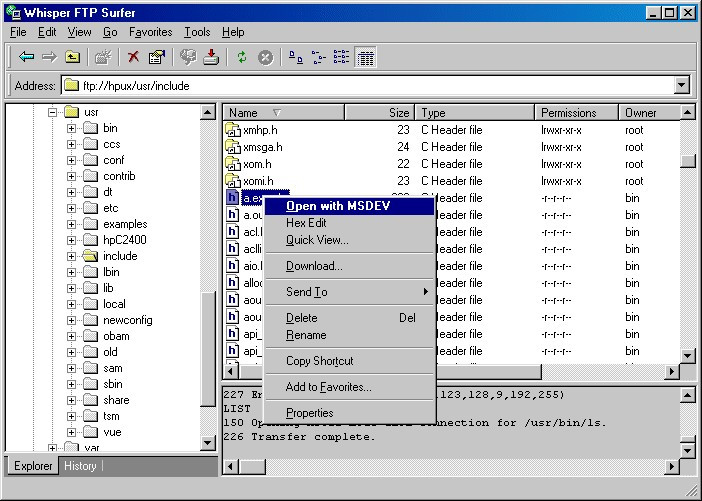The height and width of the screenshot is (501, 702).
Task: Open the Tools menu
Action: pyautogui.click(x=197, y=32)
